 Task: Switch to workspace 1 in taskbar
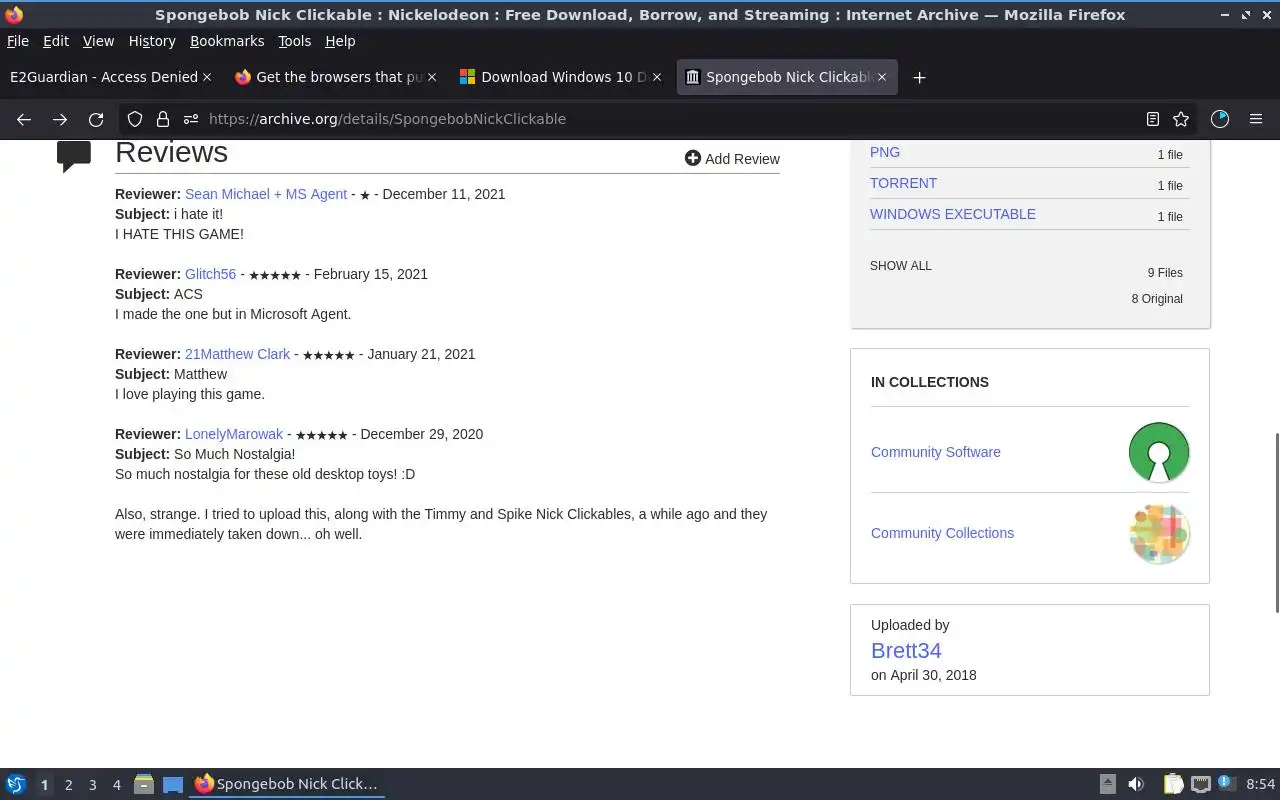(44, 785)
